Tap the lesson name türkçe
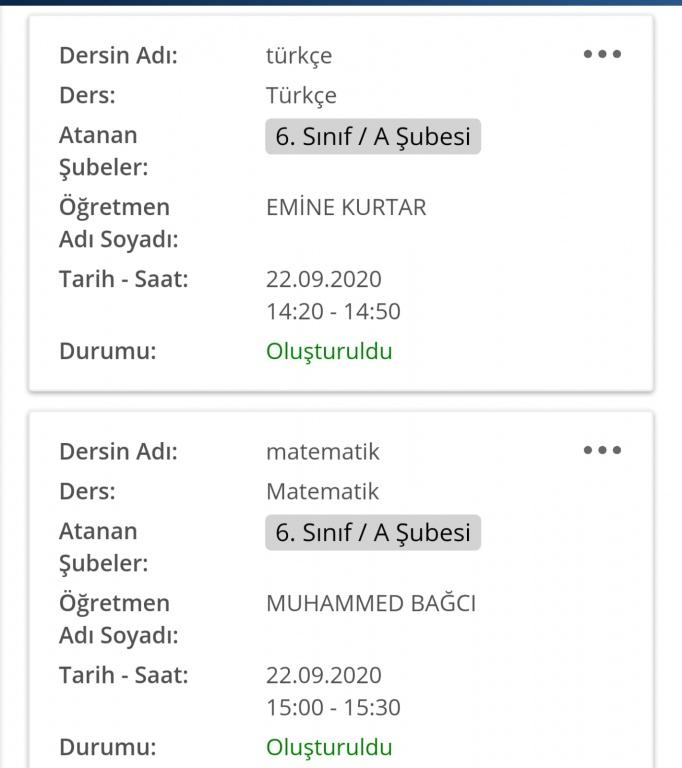682x768 pixels. pyautogui.click(x=299, y=56)
